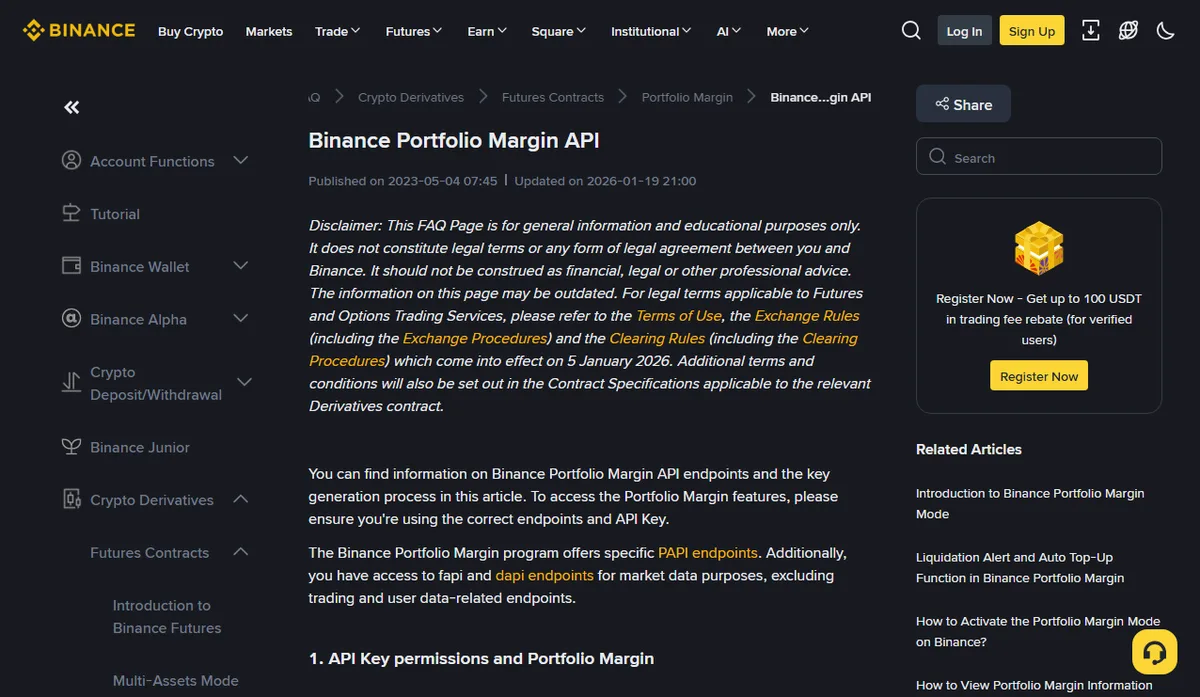
Task: Expand Binance Wallet section
Action: [x=240, y=265]
